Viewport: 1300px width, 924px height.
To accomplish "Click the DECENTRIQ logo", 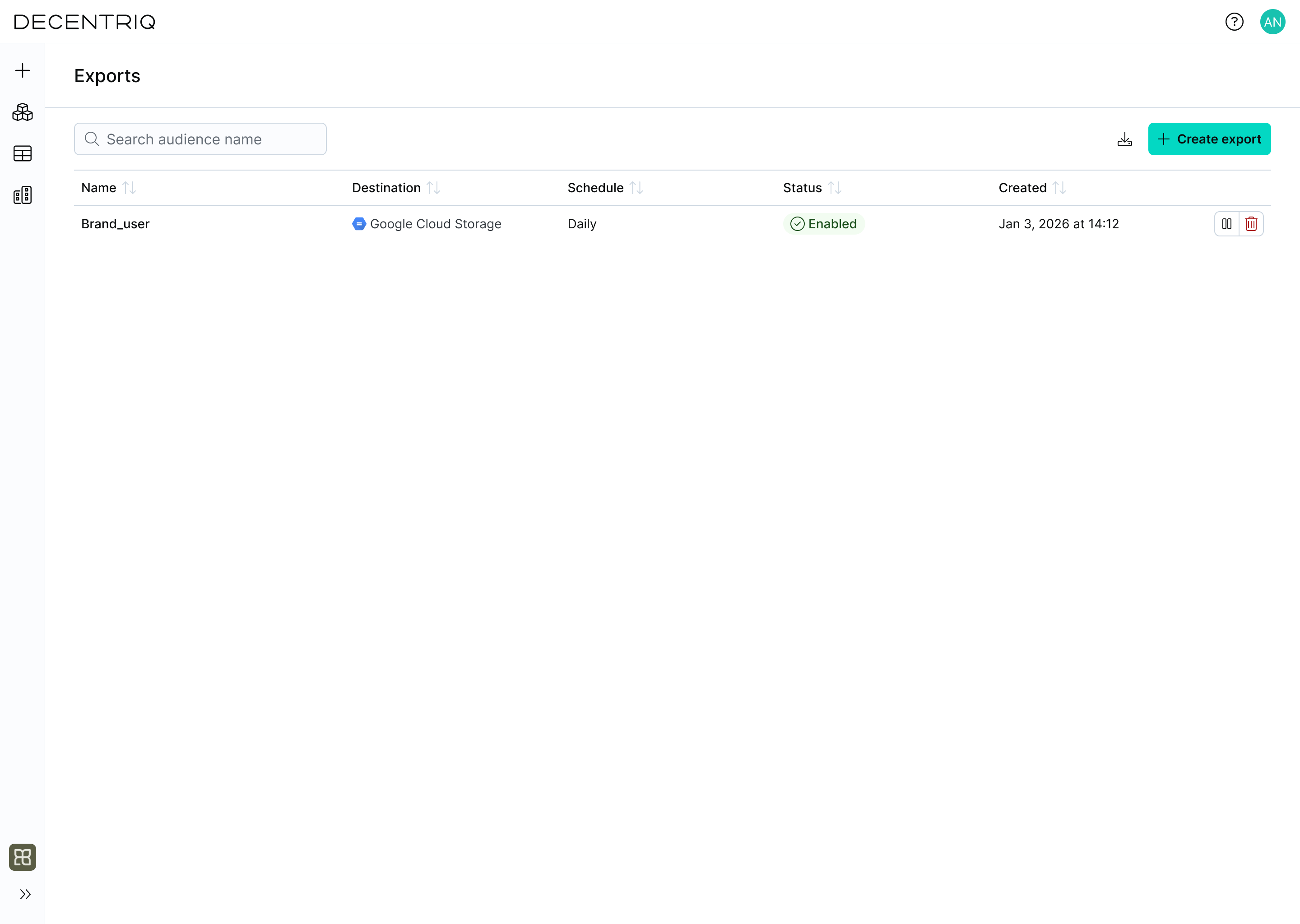I will pos(85,22).
